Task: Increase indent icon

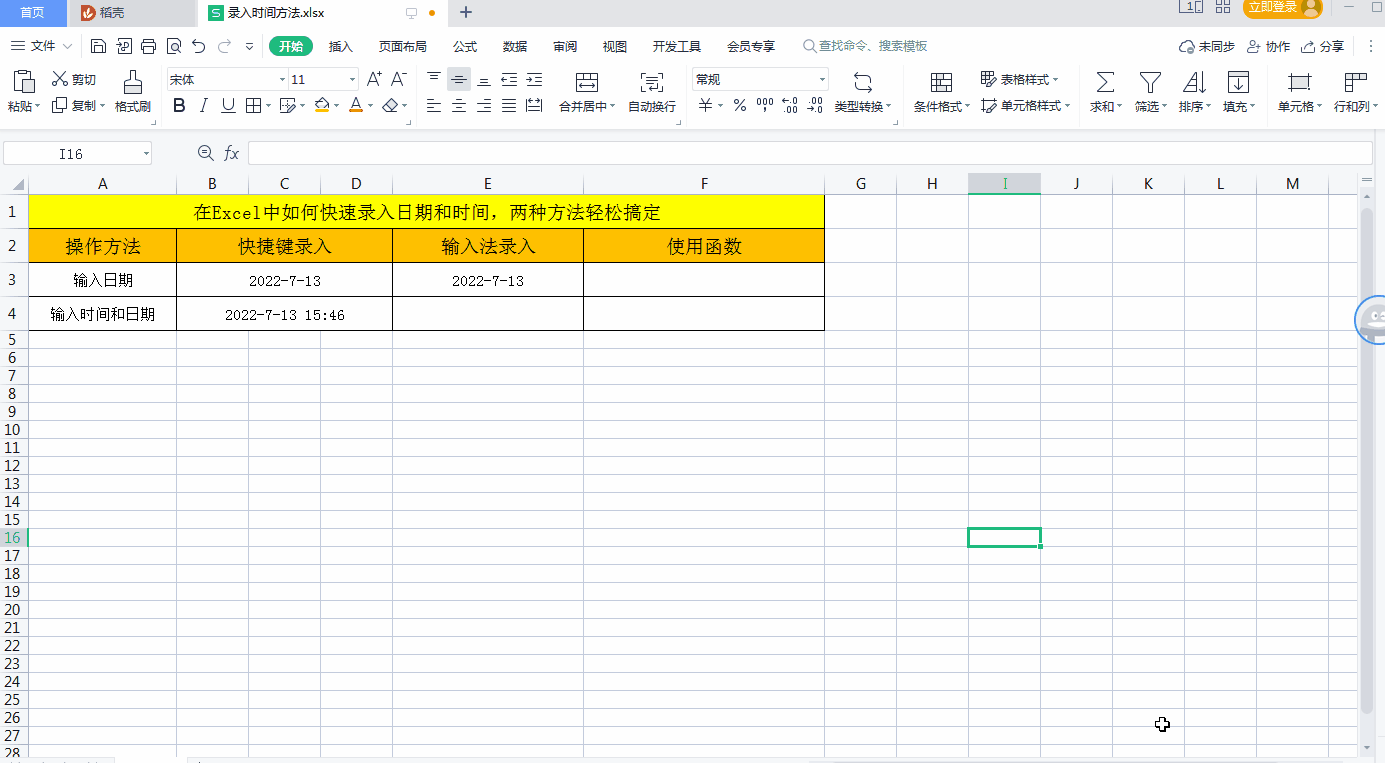Action: [534, 79]
